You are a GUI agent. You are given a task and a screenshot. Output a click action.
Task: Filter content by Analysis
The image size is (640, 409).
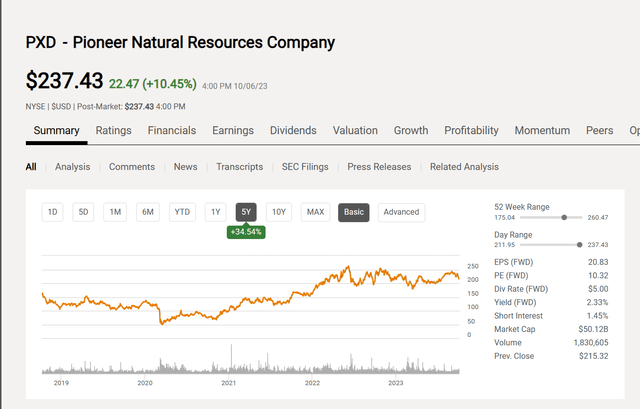tap(73, 167)
